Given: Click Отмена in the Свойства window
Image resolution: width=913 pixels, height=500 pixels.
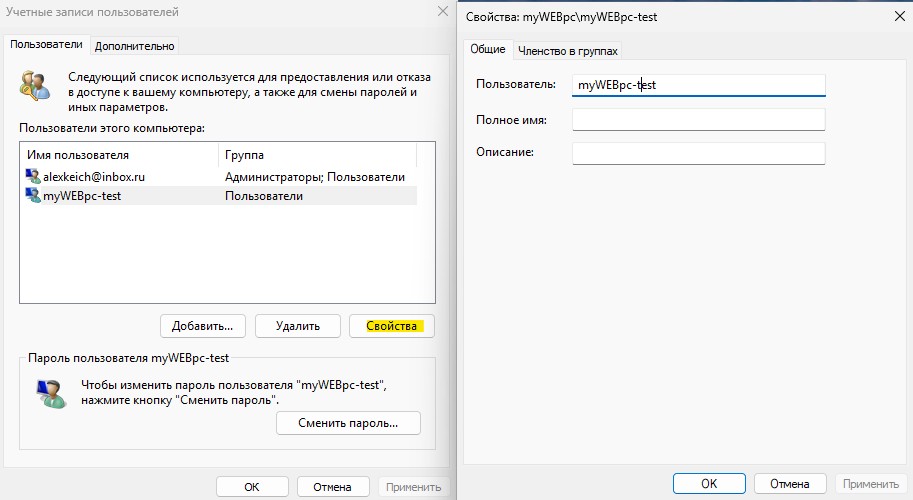Looking at the screenshot, I should pos(790,484).
